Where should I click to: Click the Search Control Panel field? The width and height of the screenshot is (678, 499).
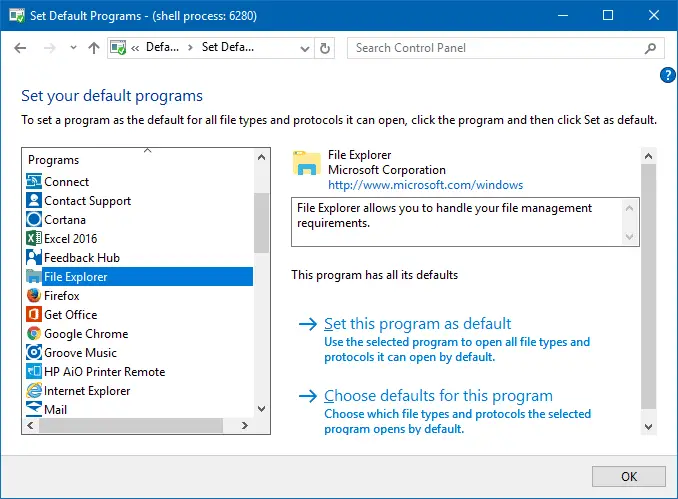(505, 48)
